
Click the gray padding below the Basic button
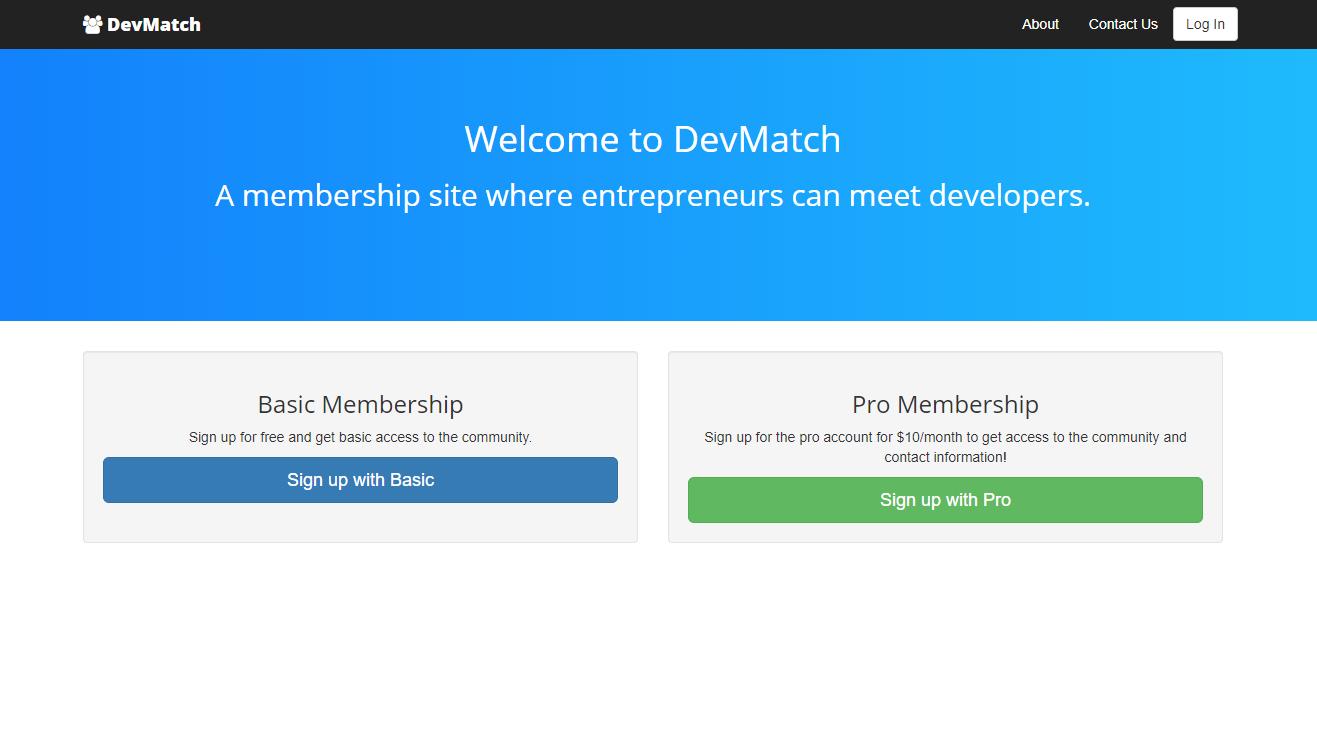pos(360,522)
